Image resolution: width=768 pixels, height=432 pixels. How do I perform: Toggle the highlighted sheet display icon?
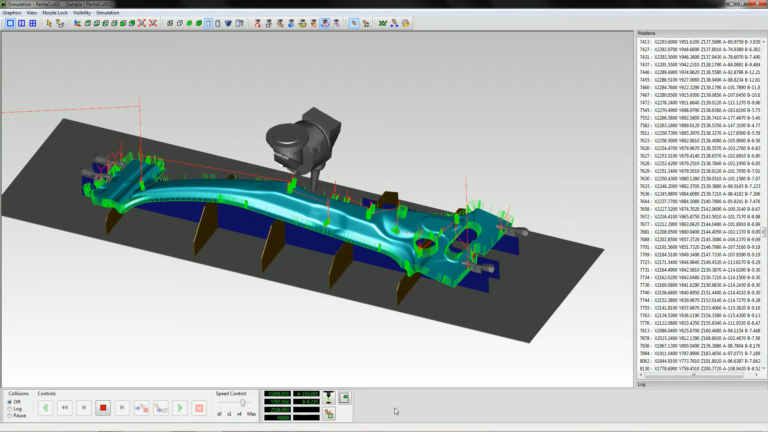click(x=209, y=23)
